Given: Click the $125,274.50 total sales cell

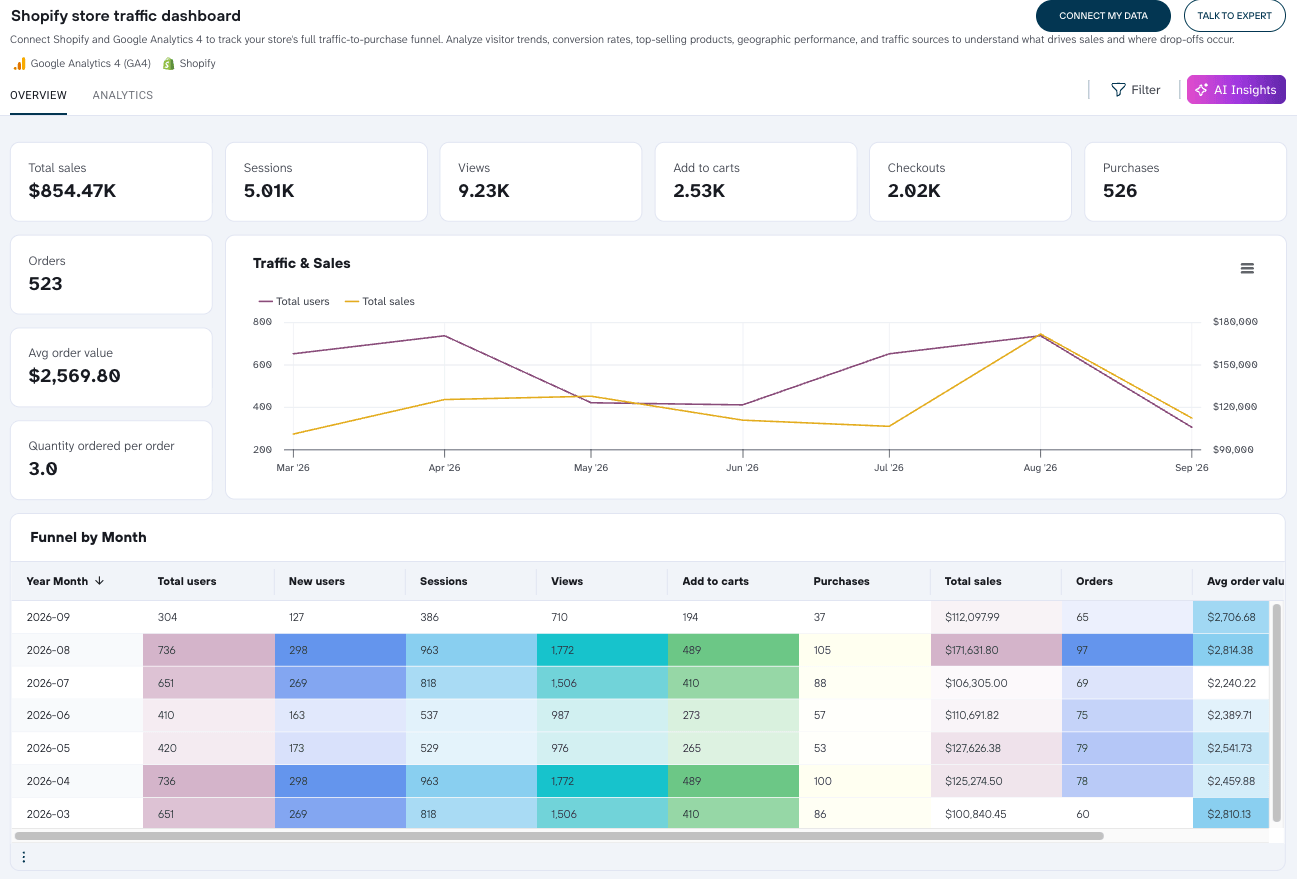Looking at the screenshot, I should tap(996, 781).
